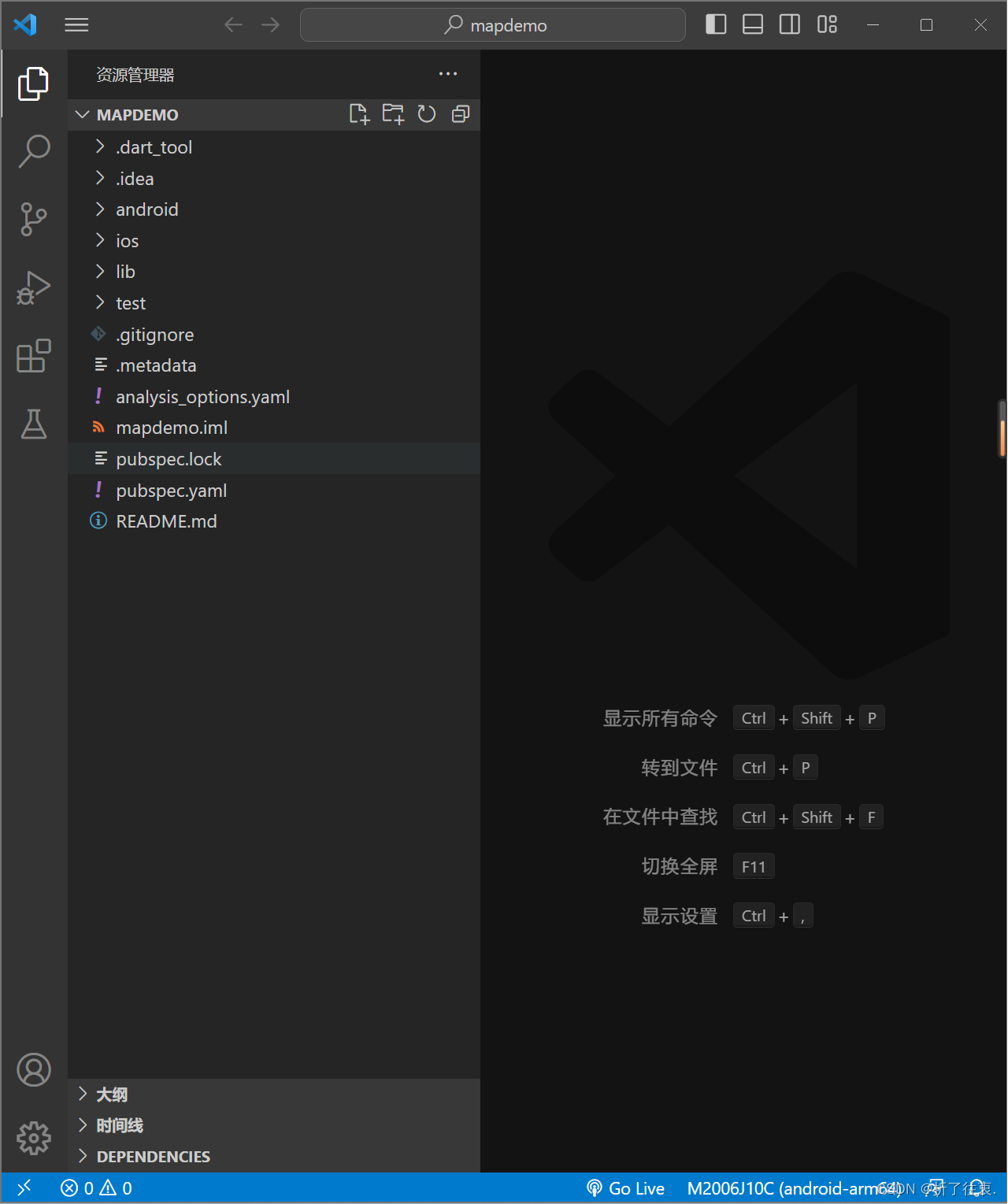Open Explorer more actions ellipsis
The height and width of the screenshot is (1204, 1008).
tap(448, 74)
